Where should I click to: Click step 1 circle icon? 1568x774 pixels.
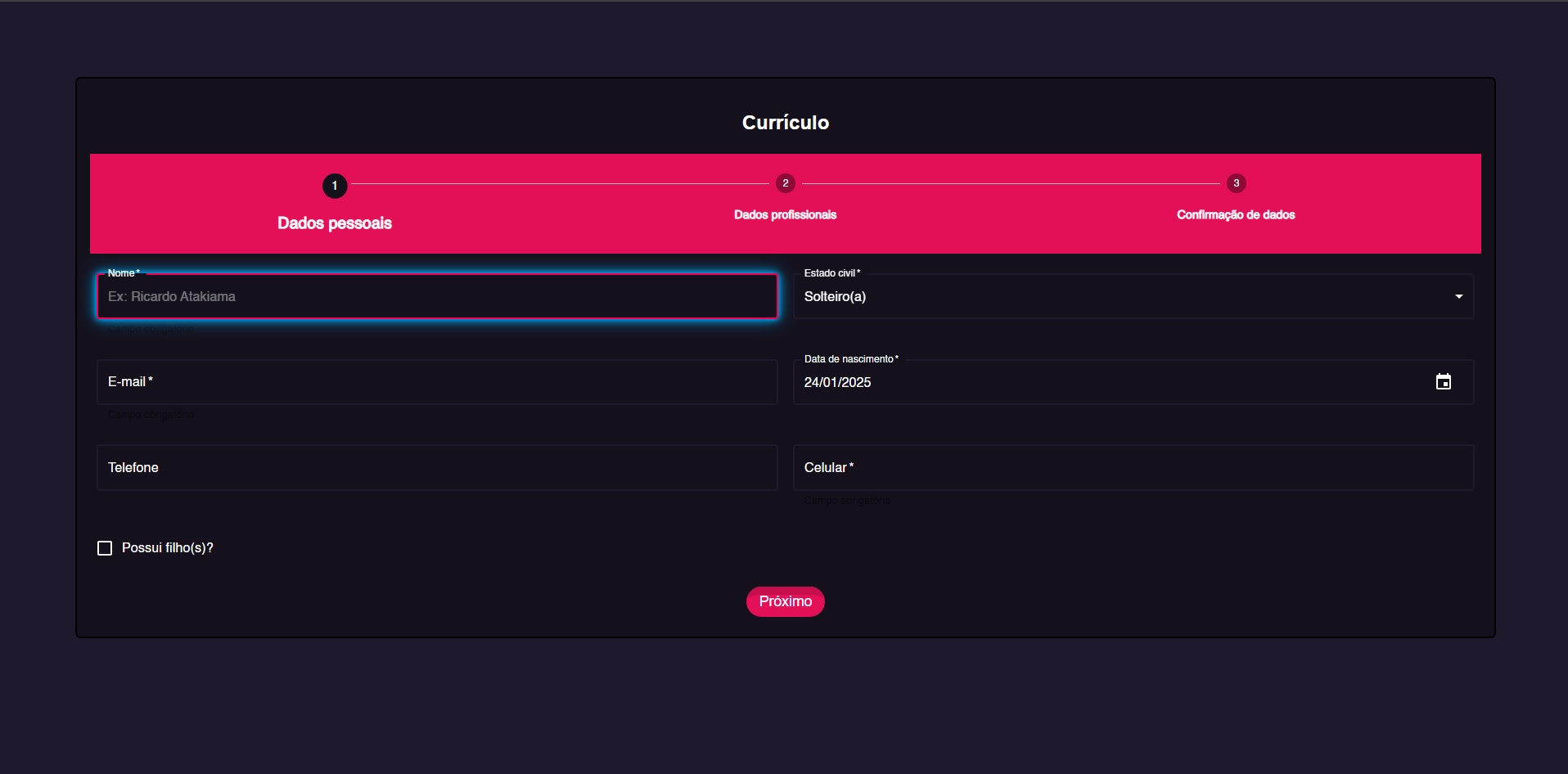[x=335, y=186]
